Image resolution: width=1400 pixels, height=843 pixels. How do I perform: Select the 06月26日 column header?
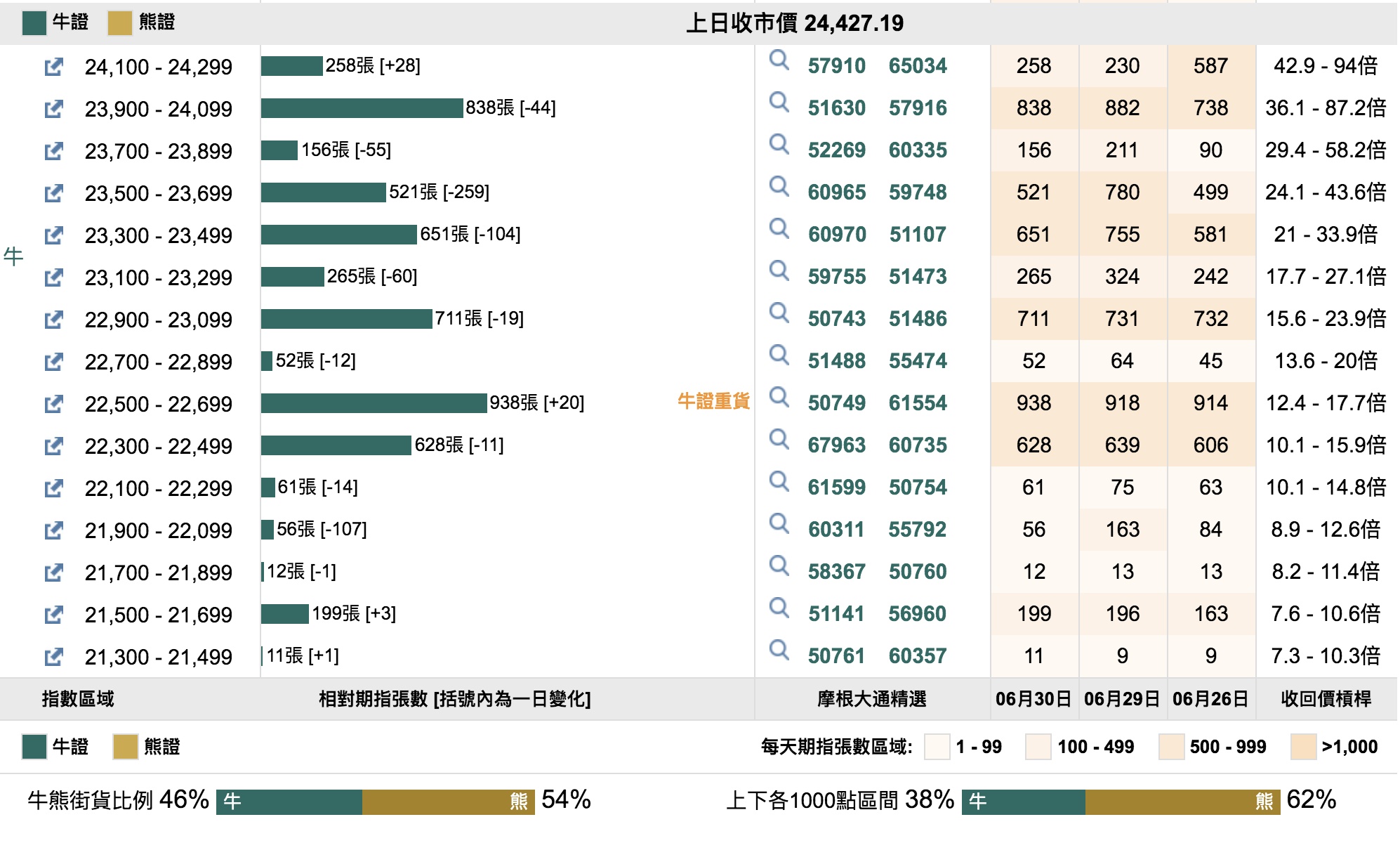tap(1210, 699)
